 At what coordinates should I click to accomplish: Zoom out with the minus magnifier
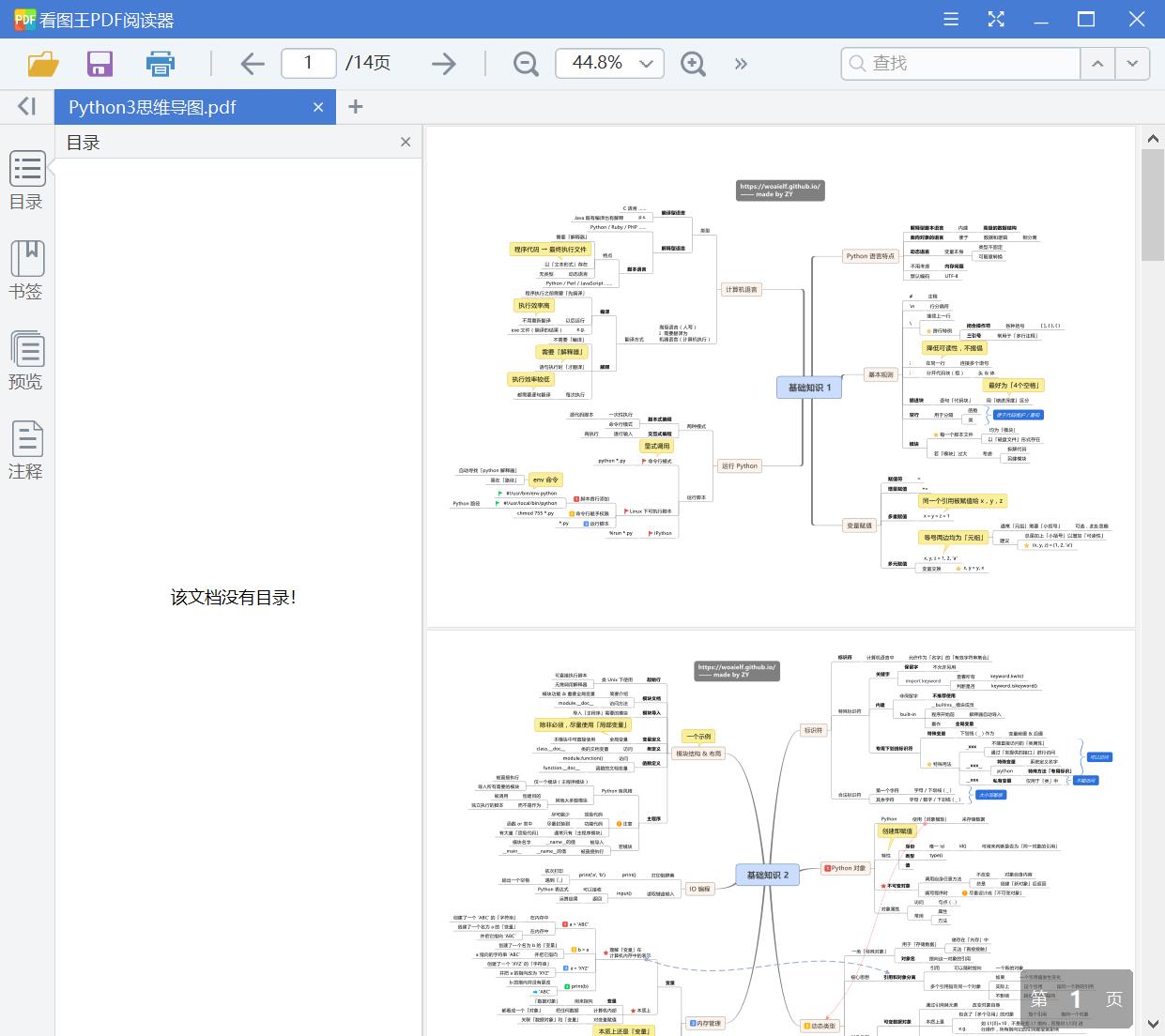(526, 63)
